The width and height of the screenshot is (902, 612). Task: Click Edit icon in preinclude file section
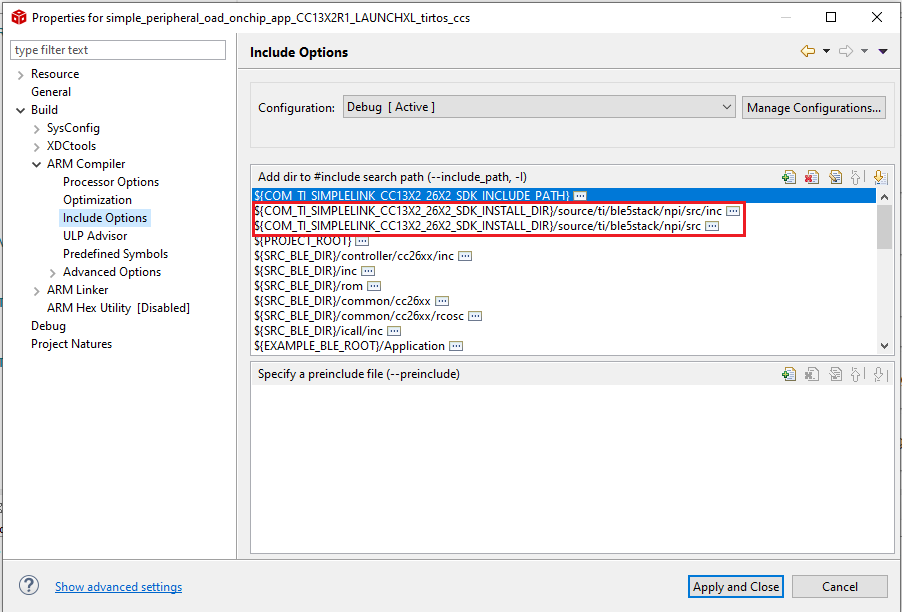(835, 374)
